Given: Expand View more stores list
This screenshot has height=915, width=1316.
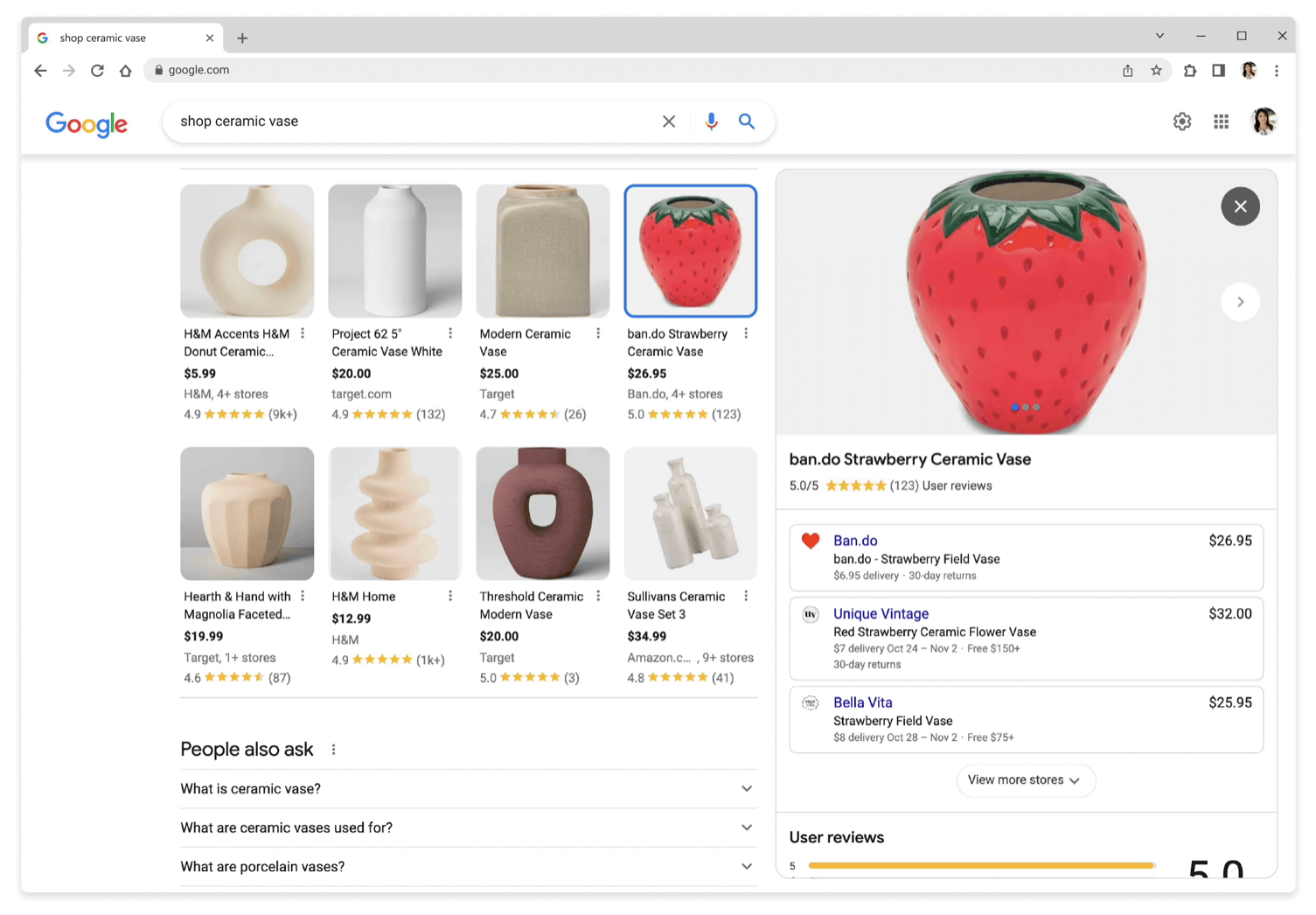Looking at the screenshot, I should [1025, 780].
